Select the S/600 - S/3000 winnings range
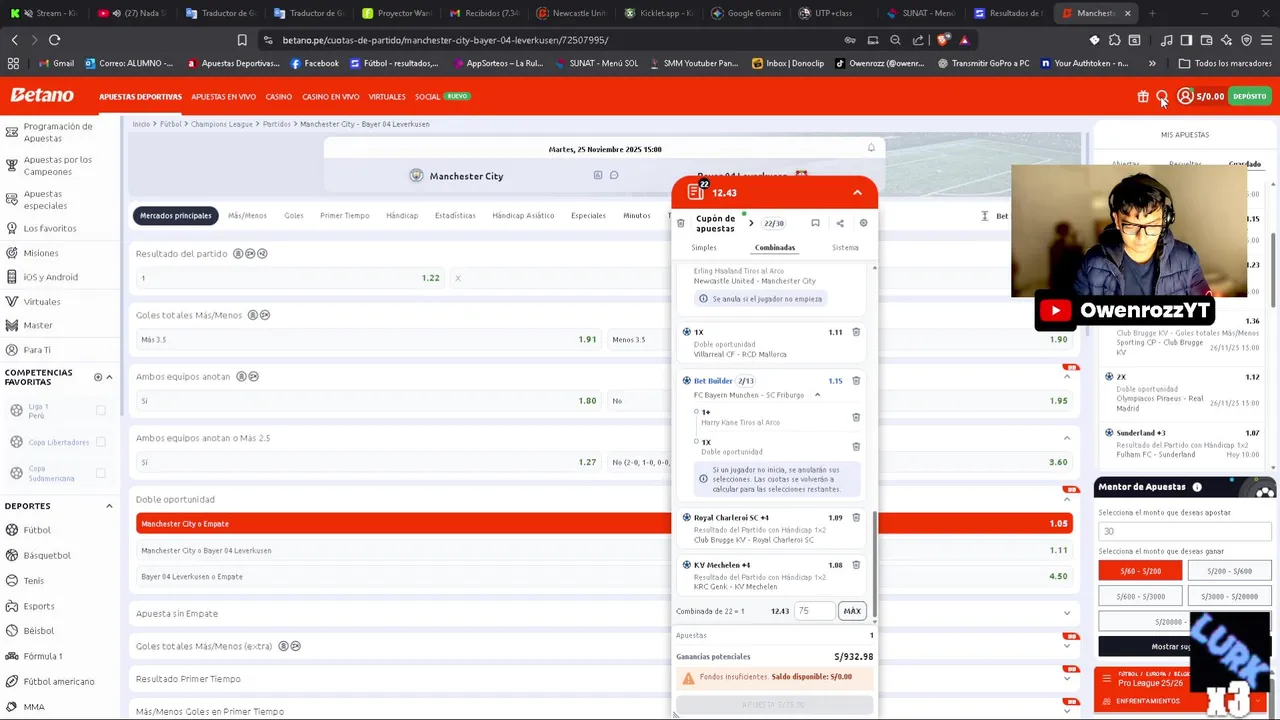 [1140, 596]
